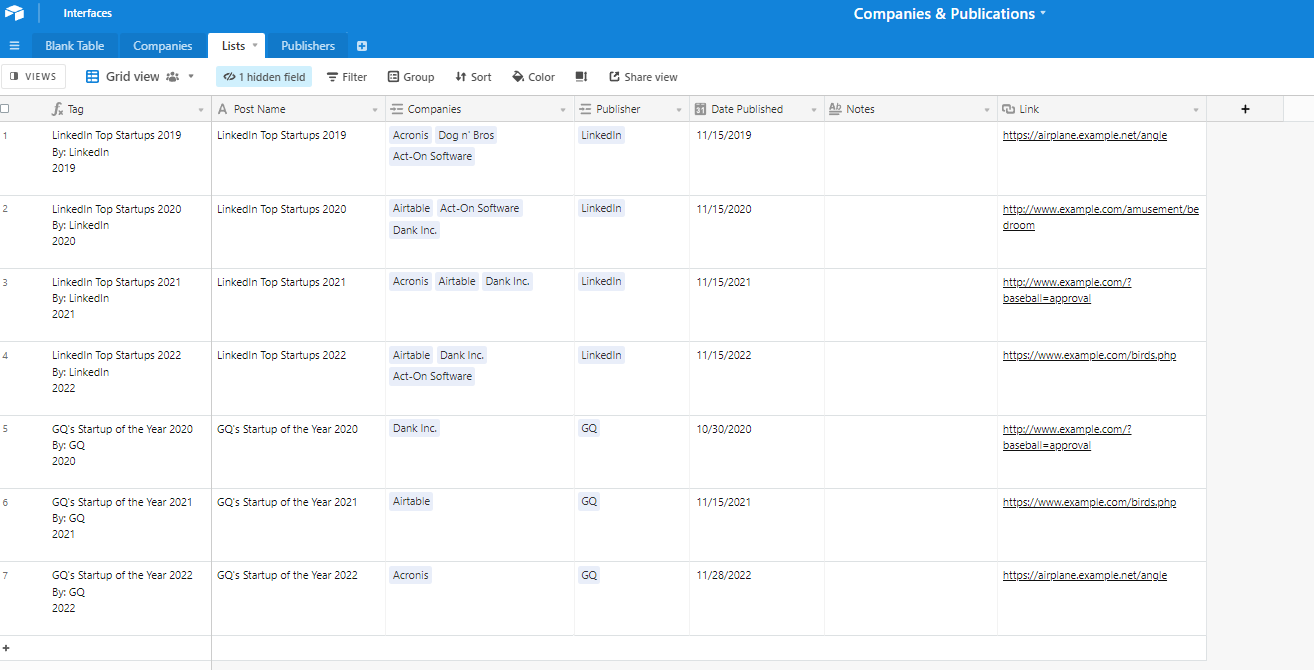Open birds.php link in row 6
Screen dimensions: 1314x670
(x=1089, y=503)
